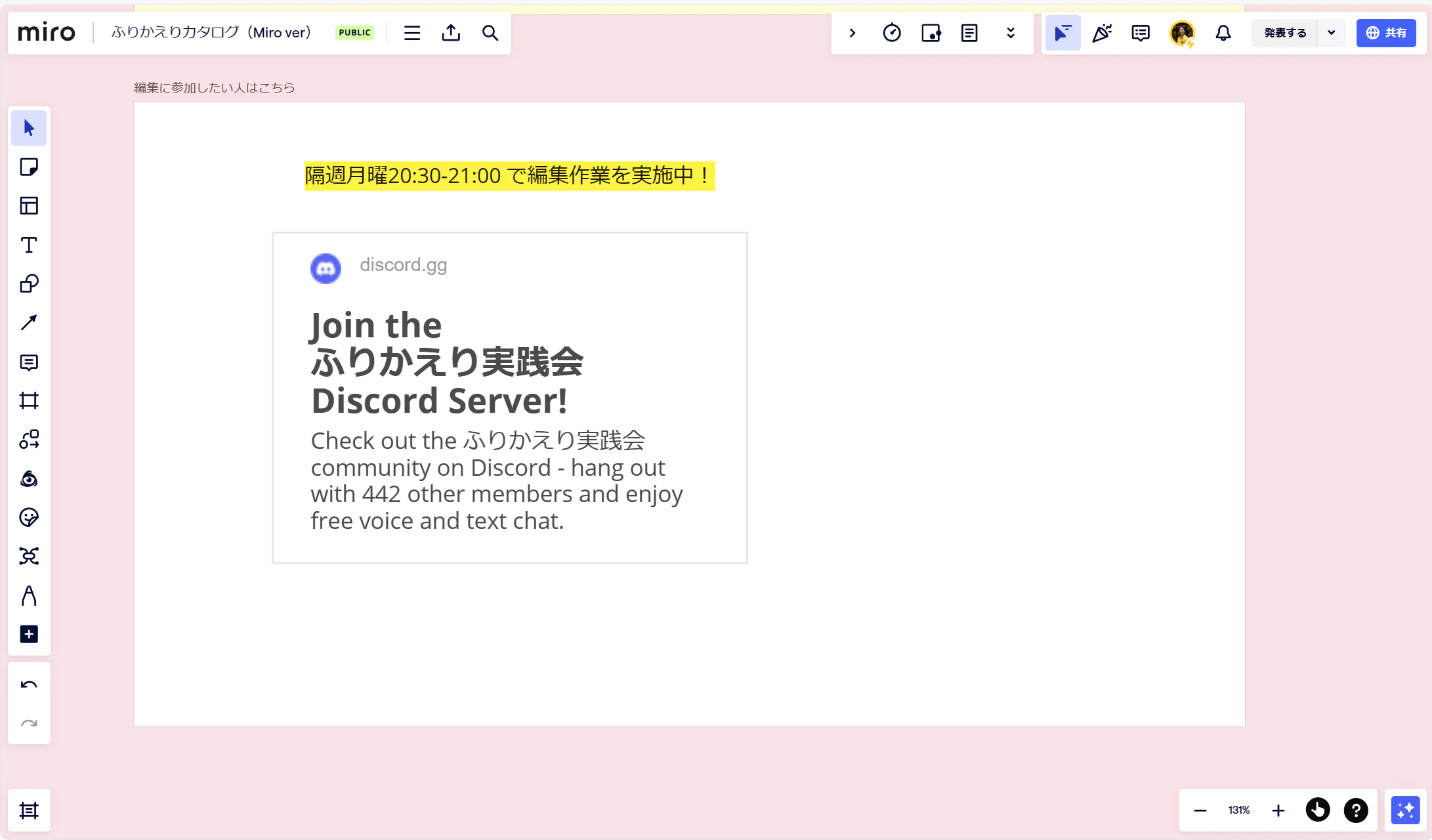The height and width of the screenshot is (840, 1432).
Task: Open the templates tool
Action: 29,206
